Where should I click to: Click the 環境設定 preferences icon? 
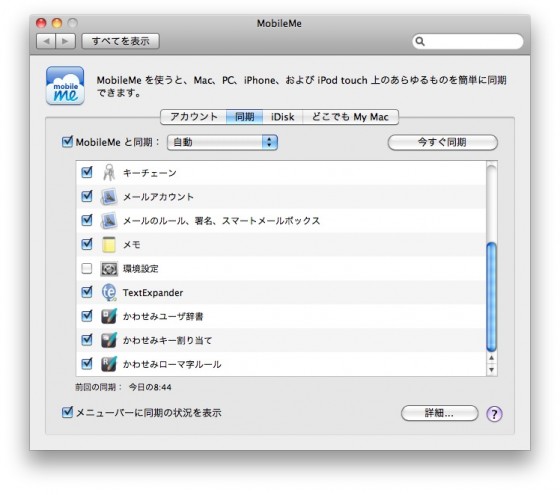pos(109,269)
